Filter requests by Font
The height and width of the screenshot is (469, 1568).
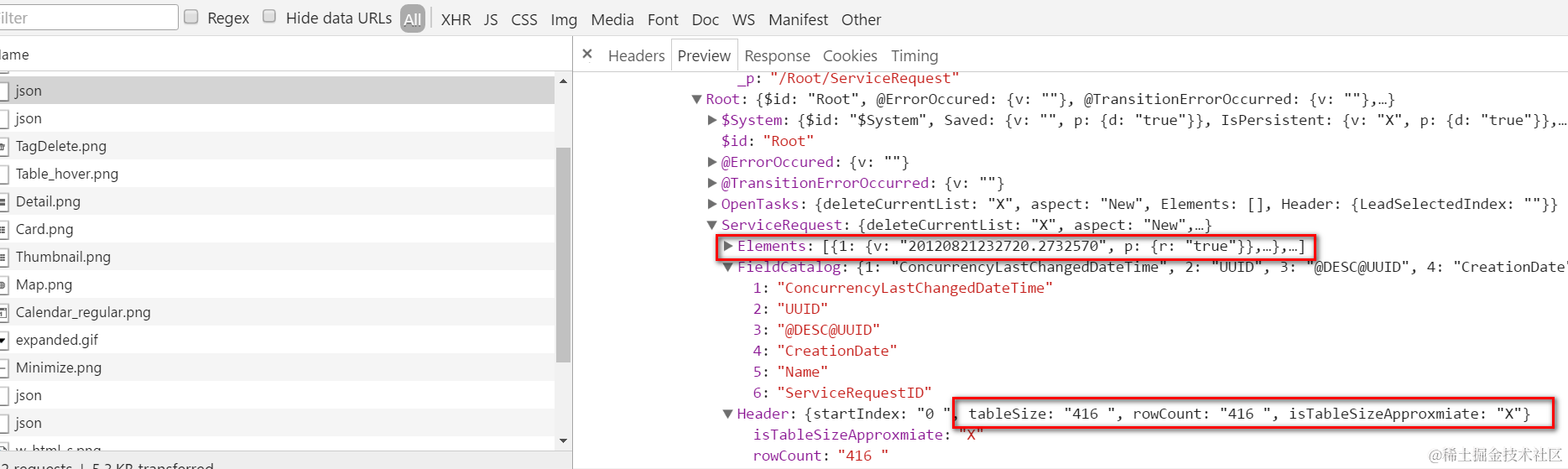(x=663, y=19)
